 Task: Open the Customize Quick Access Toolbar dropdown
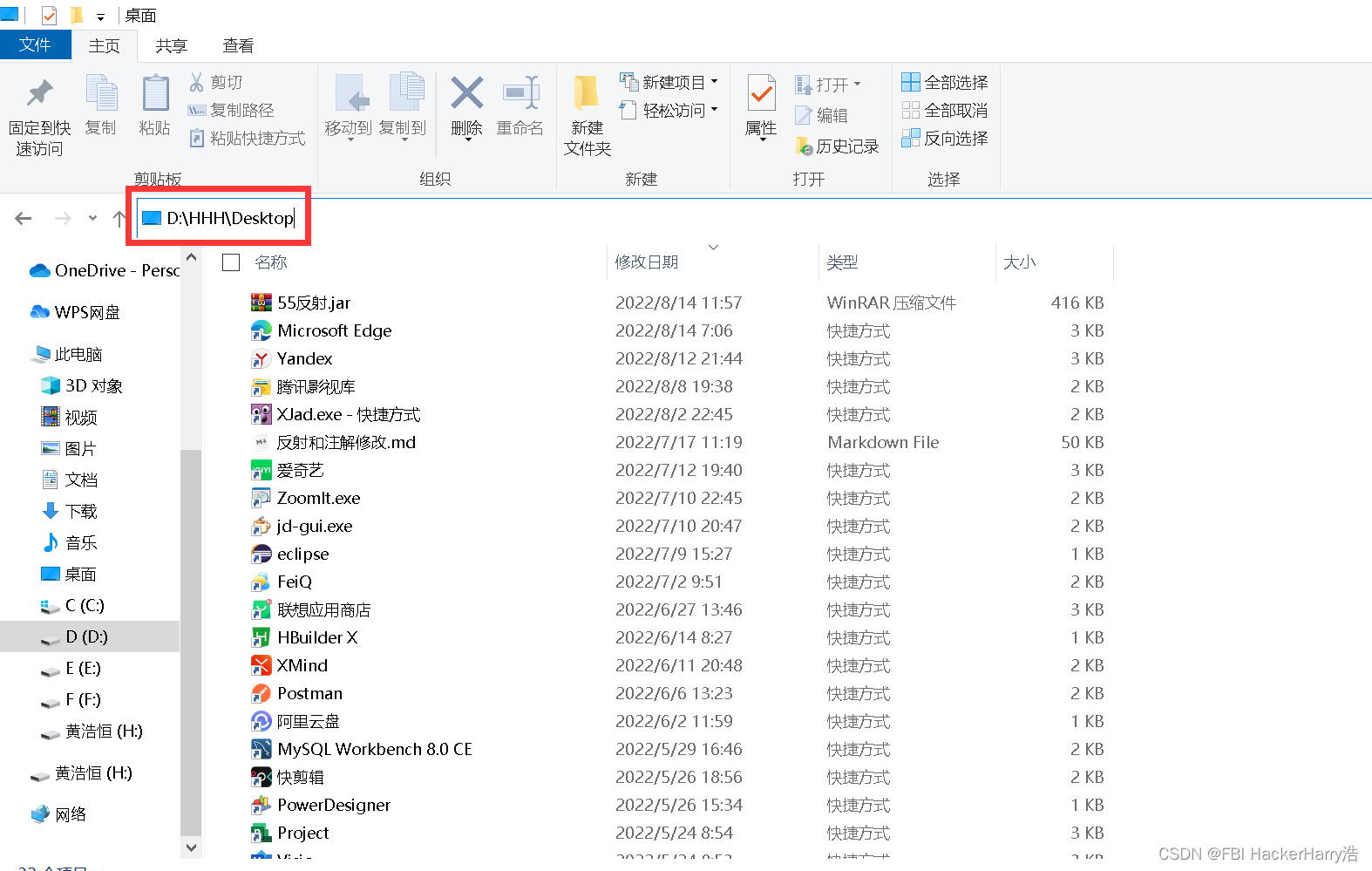click(x=100, y=17)
